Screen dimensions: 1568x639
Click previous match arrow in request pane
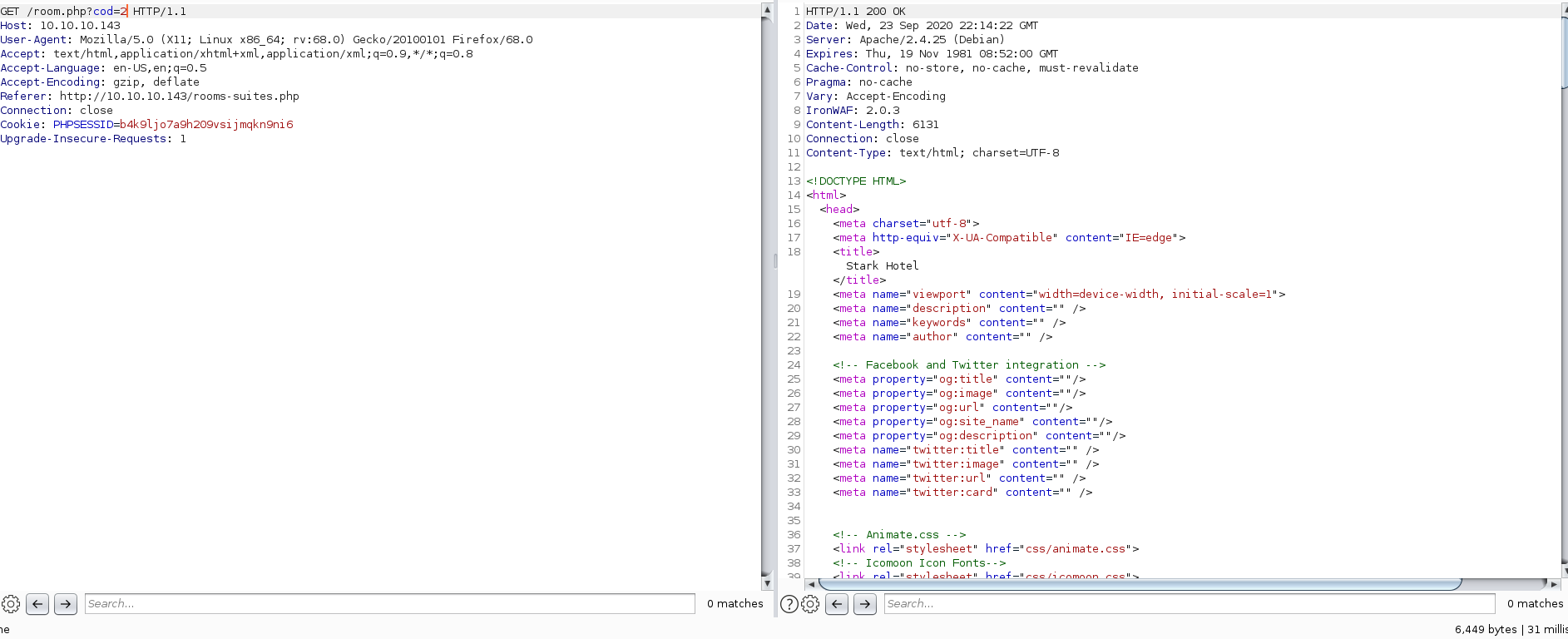coord(37,604)
